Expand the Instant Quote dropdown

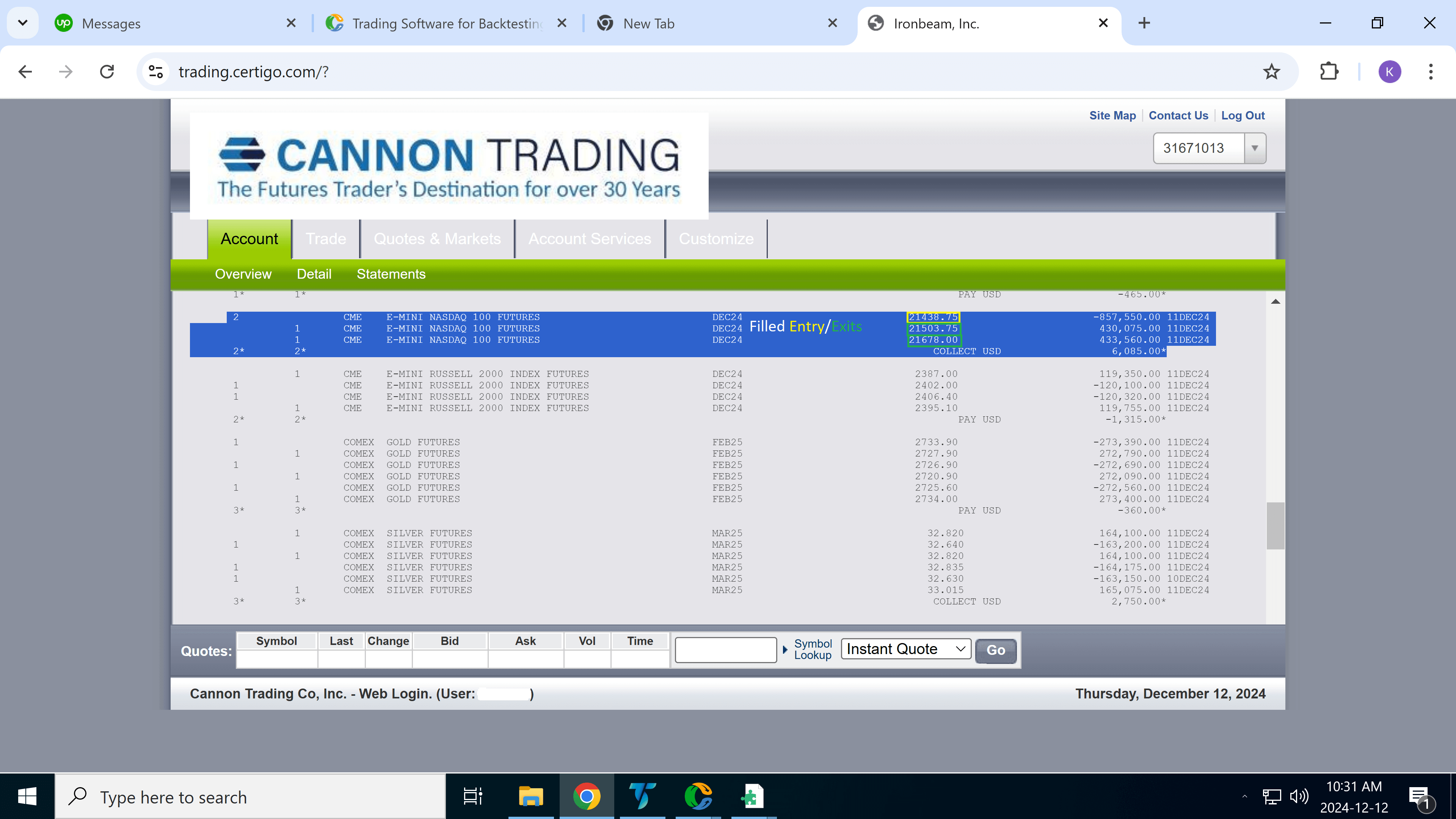click(x=905, y=649)
